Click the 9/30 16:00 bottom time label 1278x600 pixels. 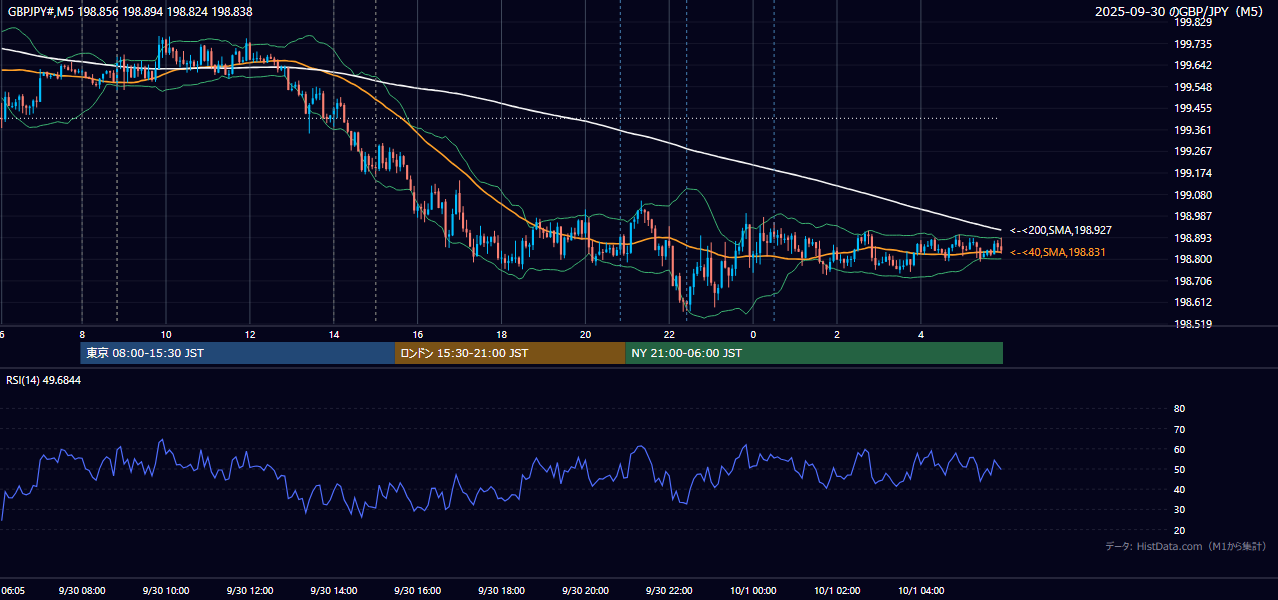pos(418,590)
